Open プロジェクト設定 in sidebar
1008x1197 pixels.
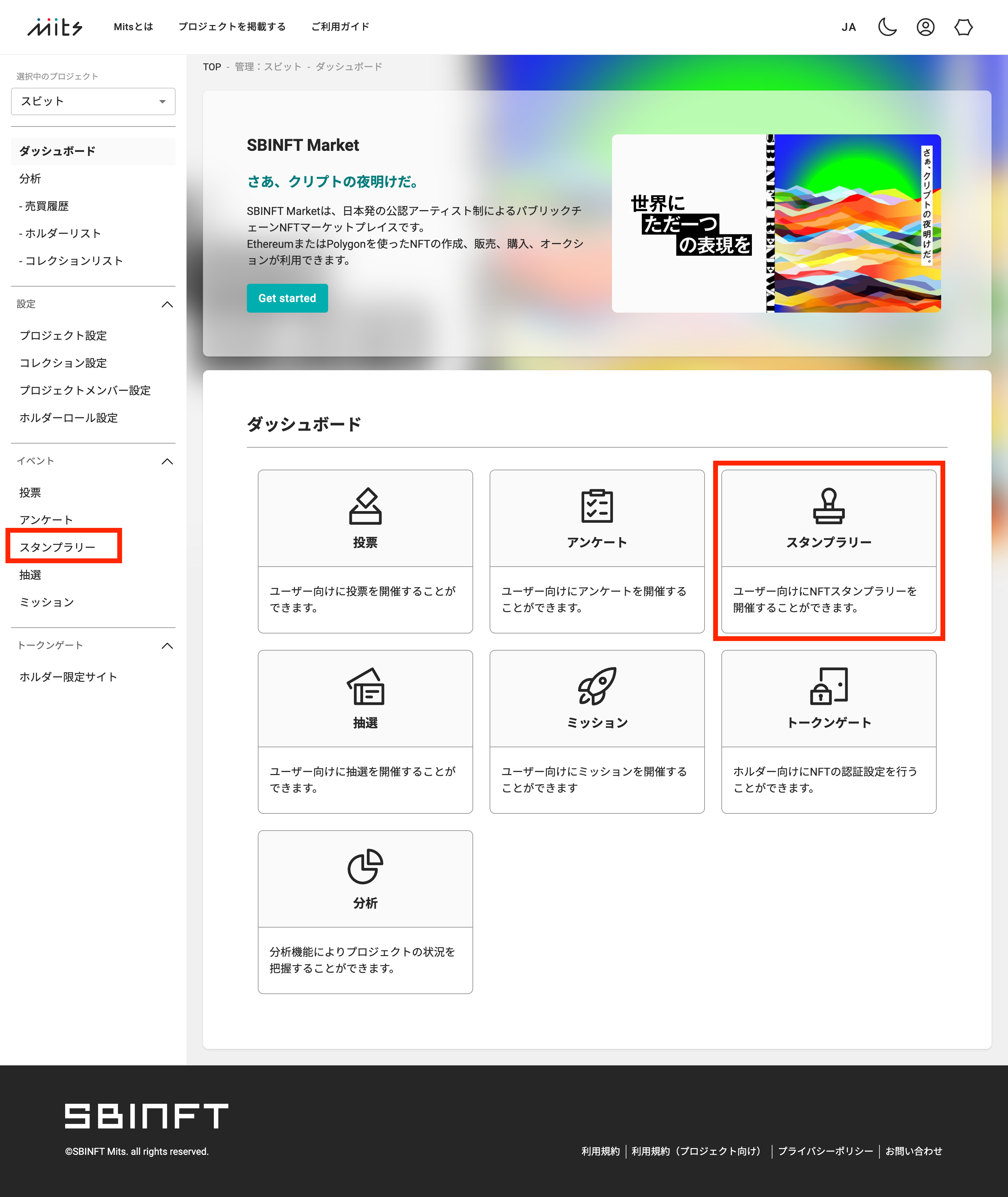coord(63,336)
